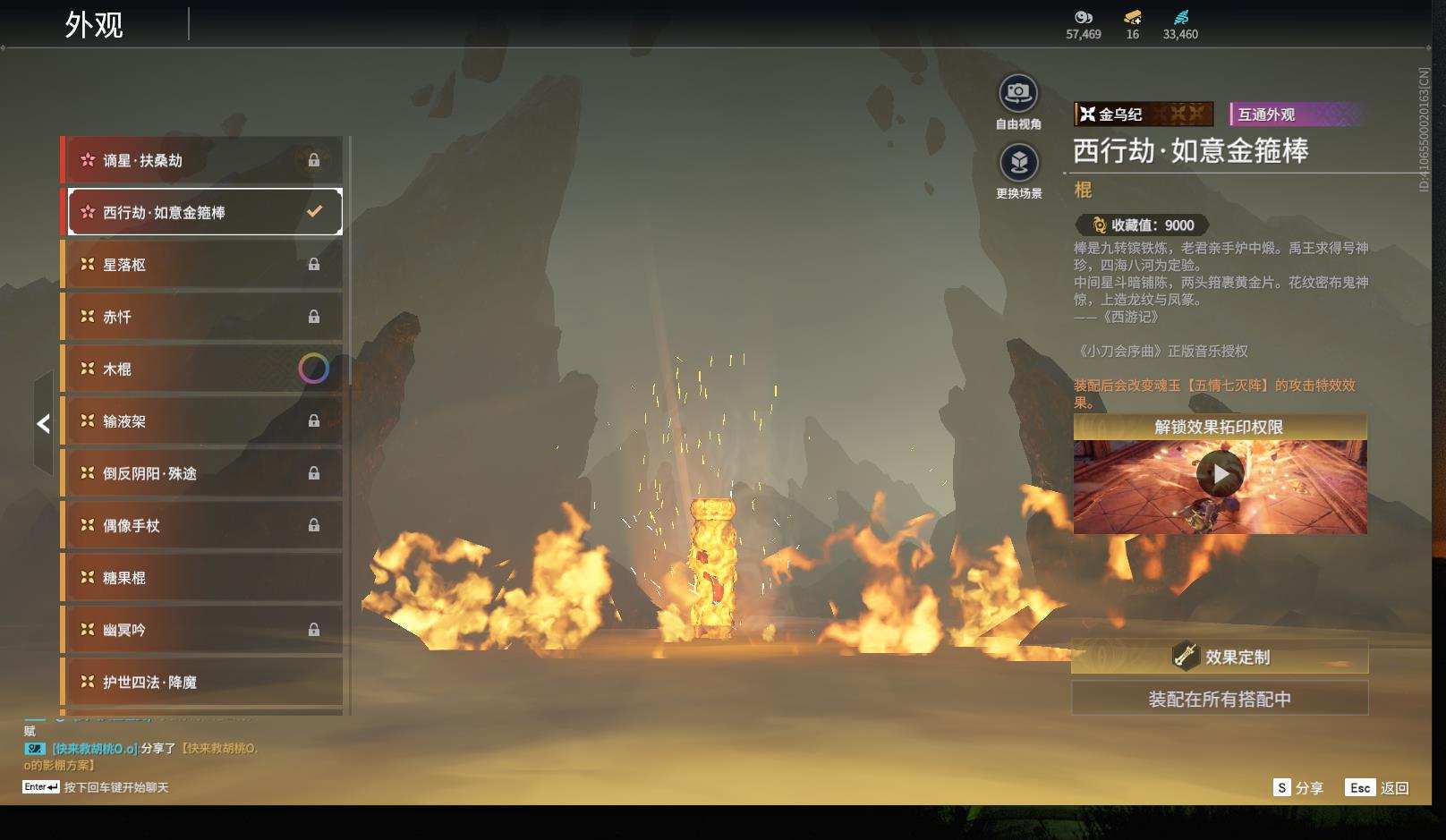Play the effect preview video

[1221, 474]
